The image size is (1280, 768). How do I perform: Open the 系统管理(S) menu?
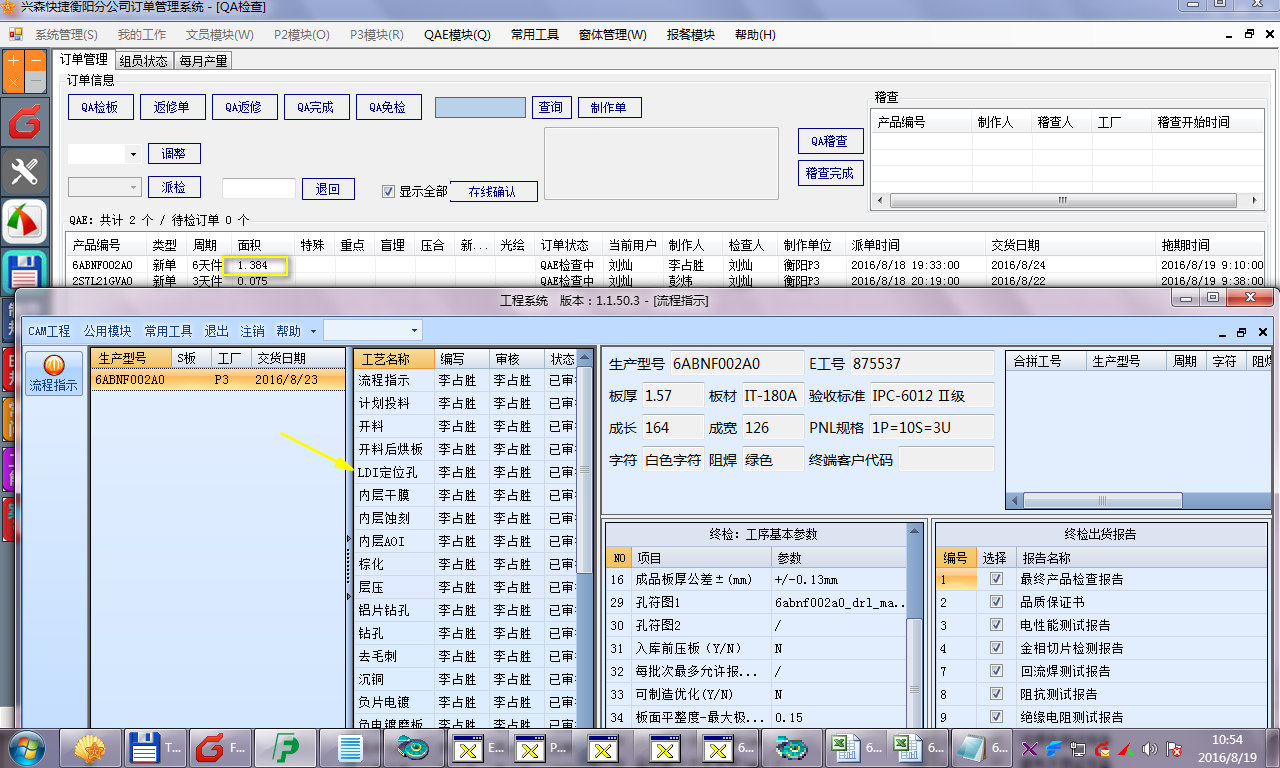[65, 35]
